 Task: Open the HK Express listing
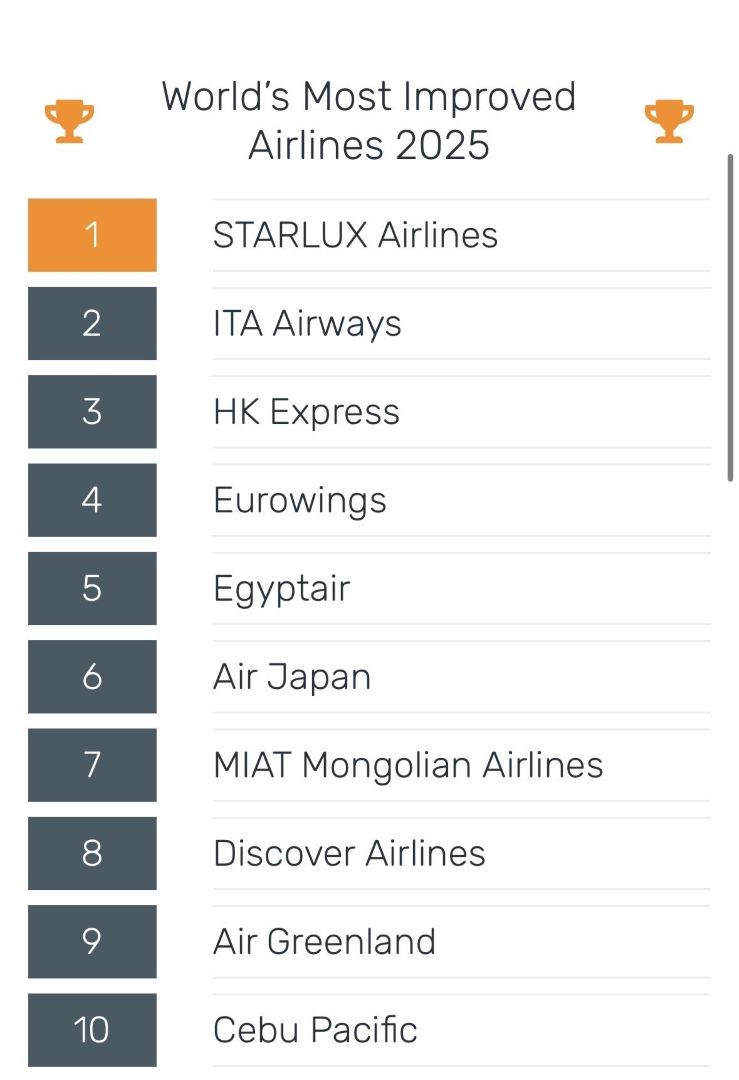coord(306,412)
